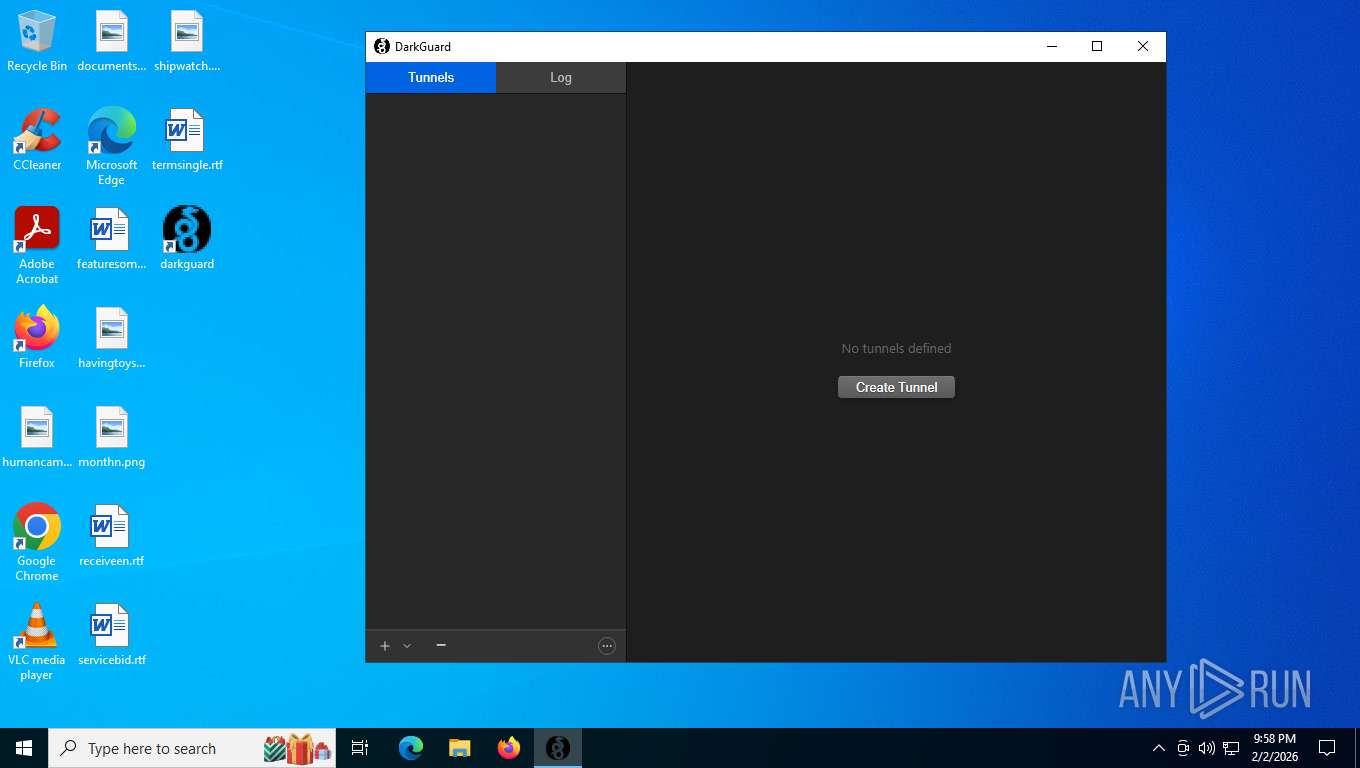Screen dimensions: 1360x768
Task: Select the VLC media player shortcut
Action: 37,641
